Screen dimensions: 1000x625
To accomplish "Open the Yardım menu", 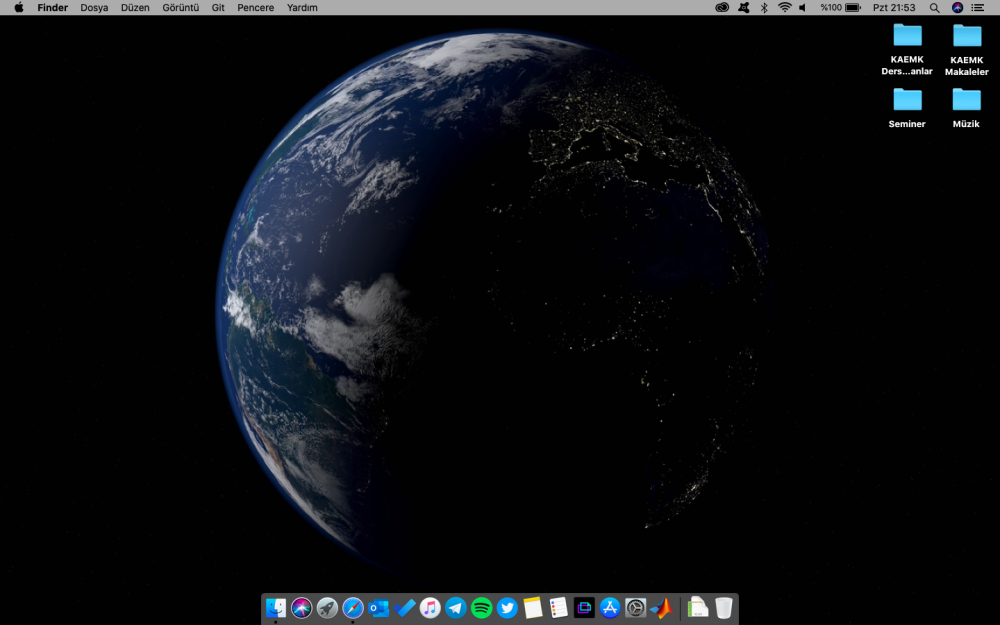I will tap(302, 7).
